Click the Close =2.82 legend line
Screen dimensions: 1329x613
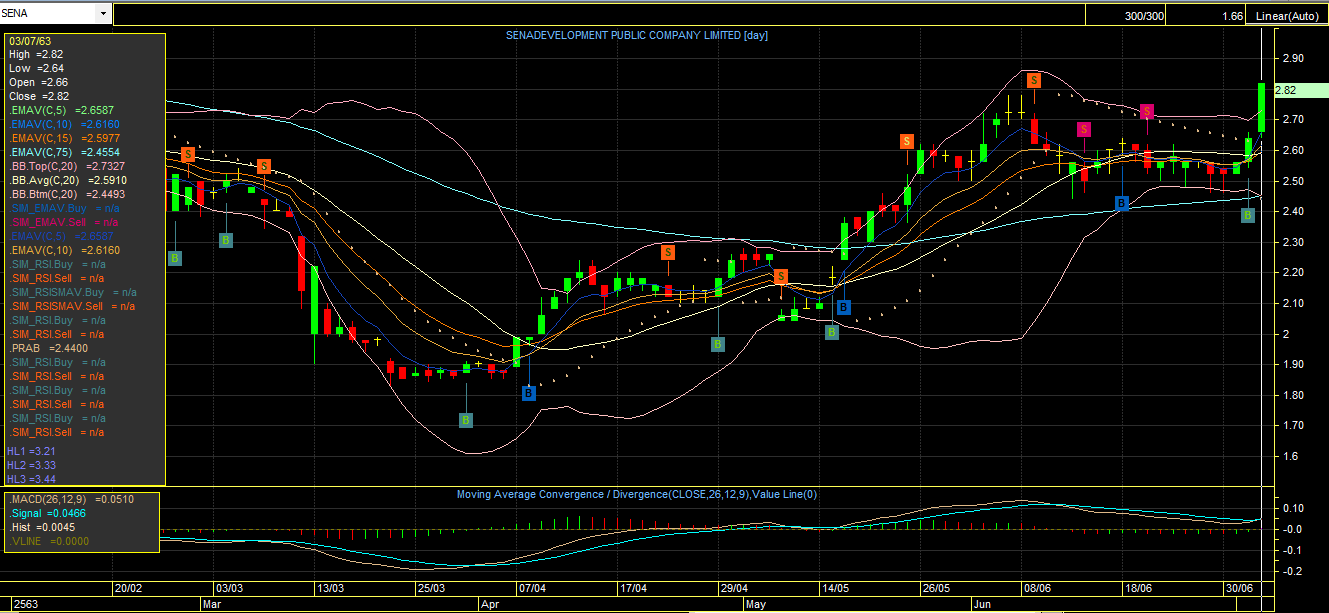(x=39, y=96)
